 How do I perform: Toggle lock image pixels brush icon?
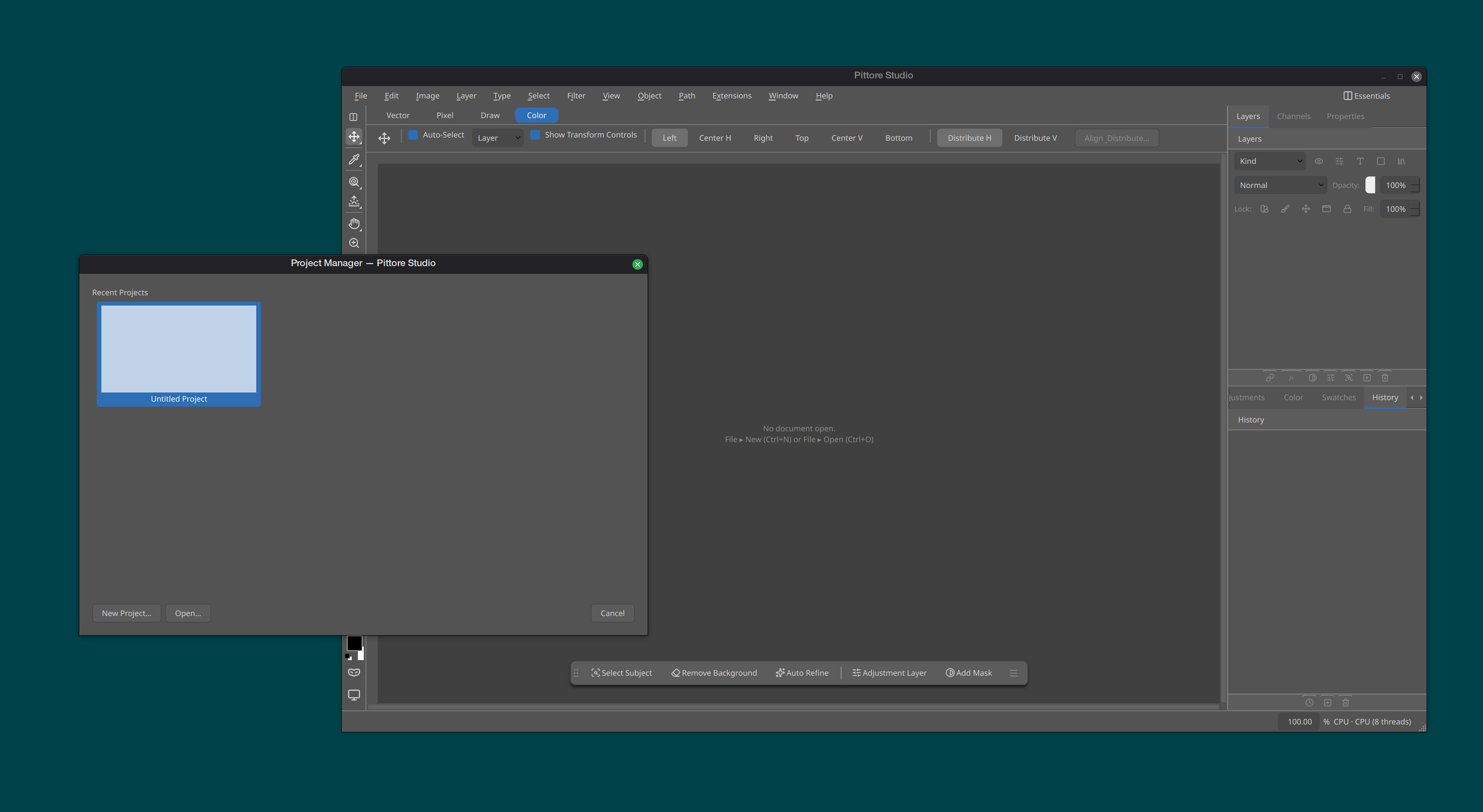(1285, 209)
